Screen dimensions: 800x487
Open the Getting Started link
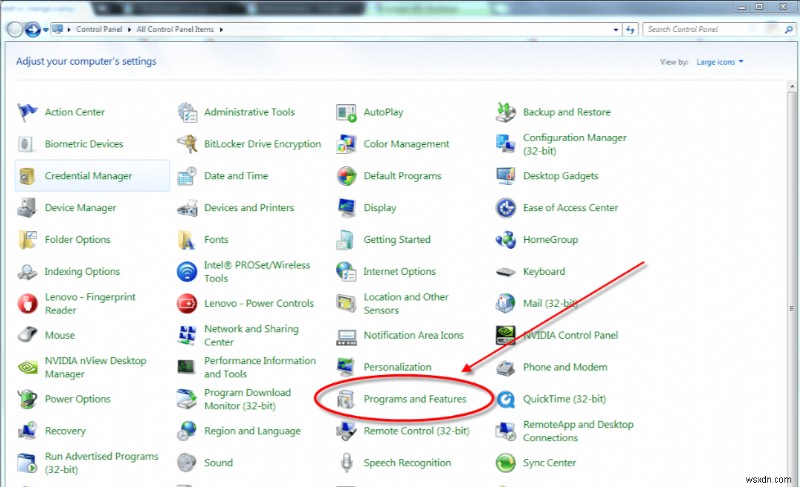pos(397,240)
